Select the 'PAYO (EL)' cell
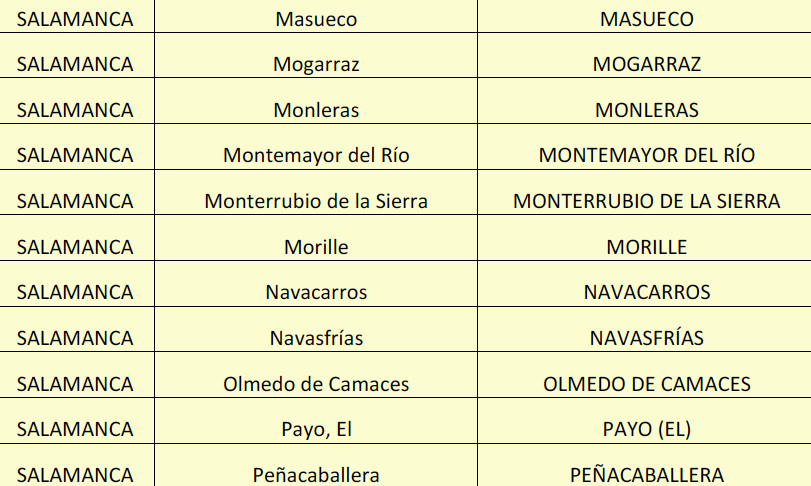The image size is (811, 486). click(x=646, y=430)
